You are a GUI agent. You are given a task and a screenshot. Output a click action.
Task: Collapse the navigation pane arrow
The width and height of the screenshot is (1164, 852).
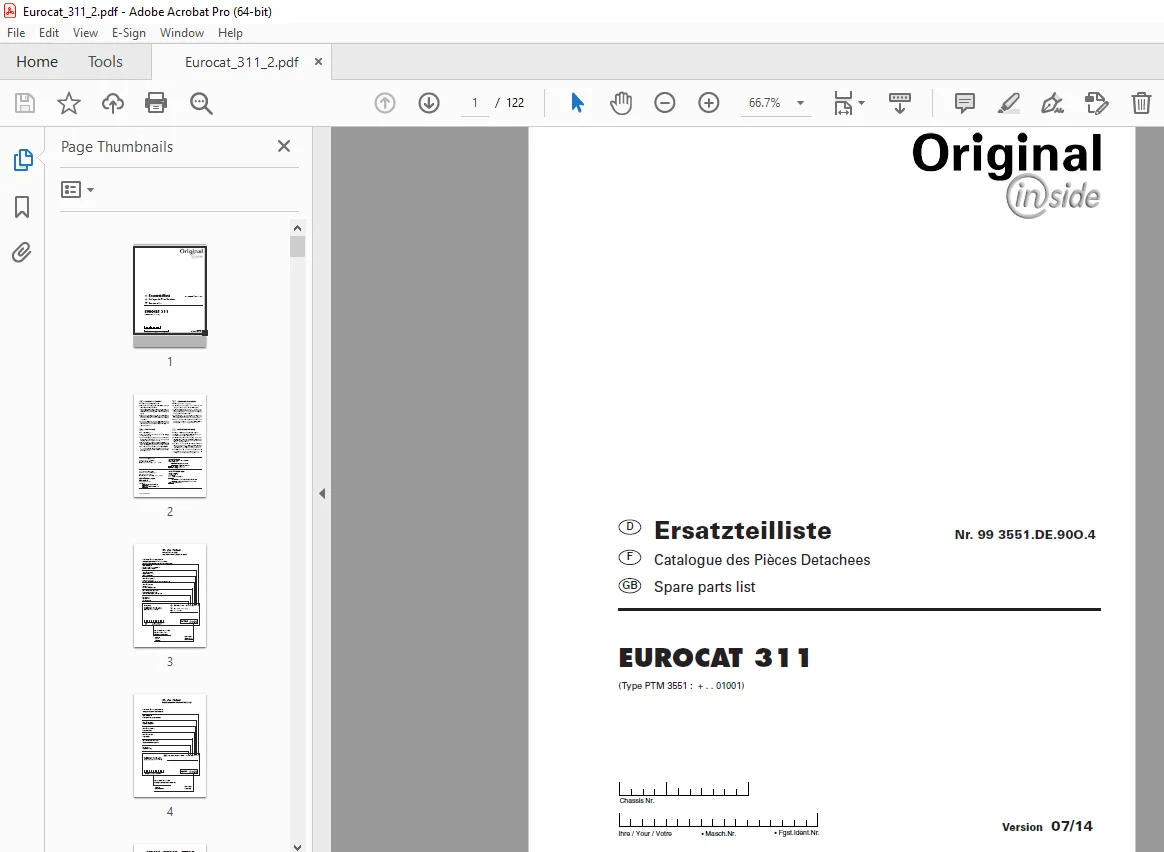[x=322, y=493]
